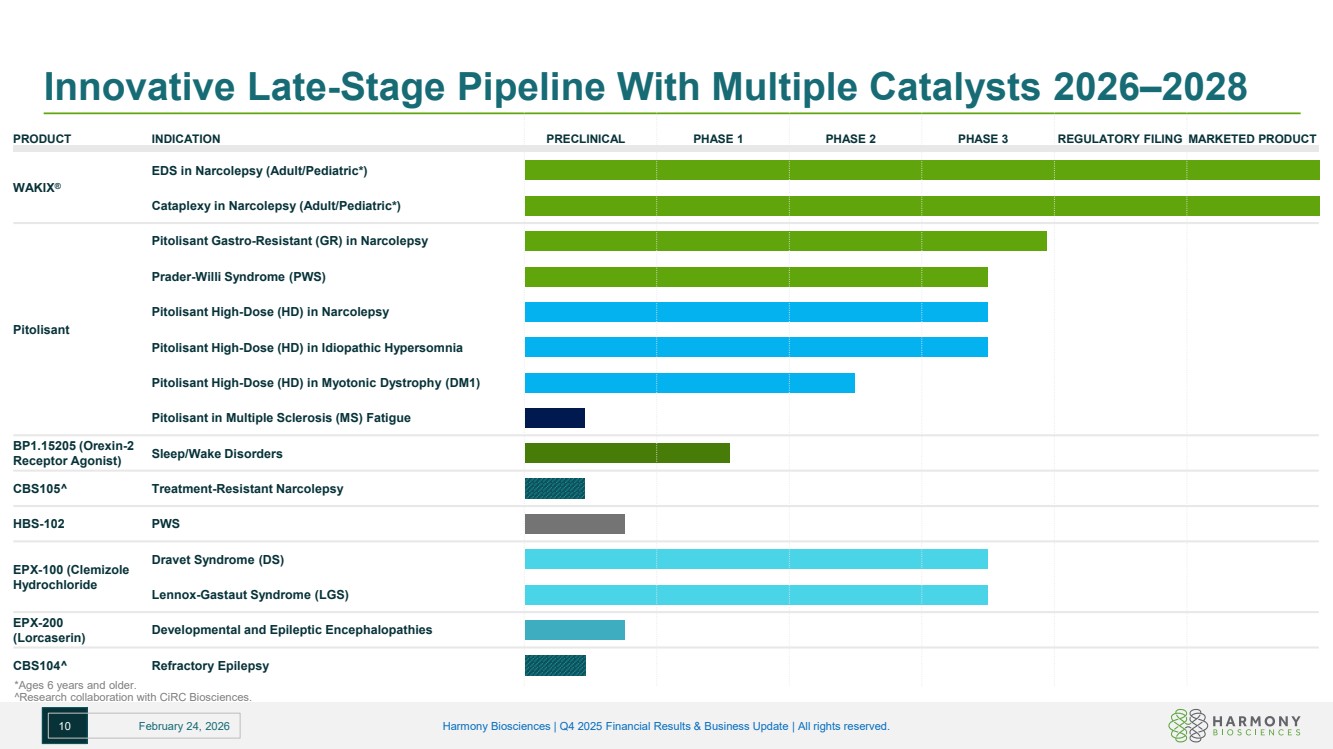Click the PHASE 2 column header
Screen dimensions: 1333x749
point(851,139)
